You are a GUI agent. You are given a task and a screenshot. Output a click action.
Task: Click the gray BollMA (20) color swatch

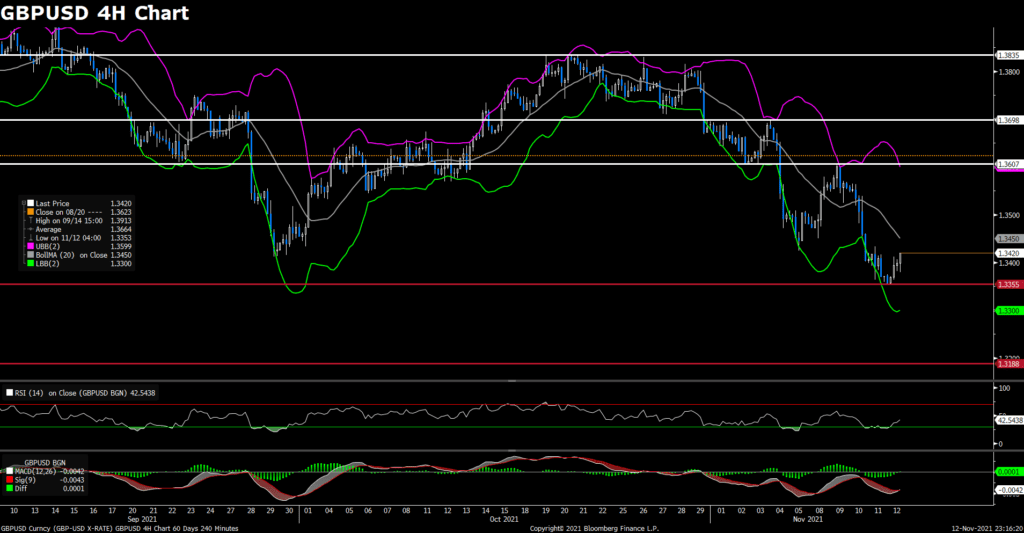(30, 255)
